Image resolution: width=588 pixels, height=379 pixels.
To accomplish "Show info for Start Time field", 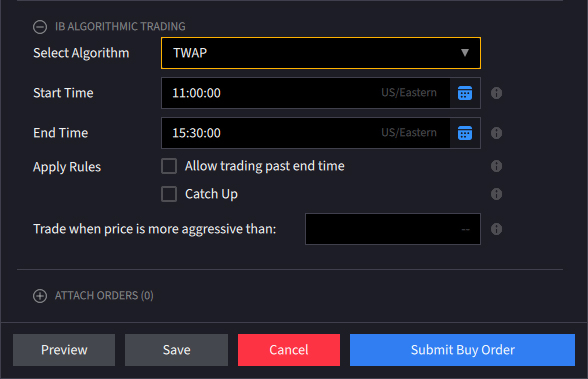I will tap(496, 93).
